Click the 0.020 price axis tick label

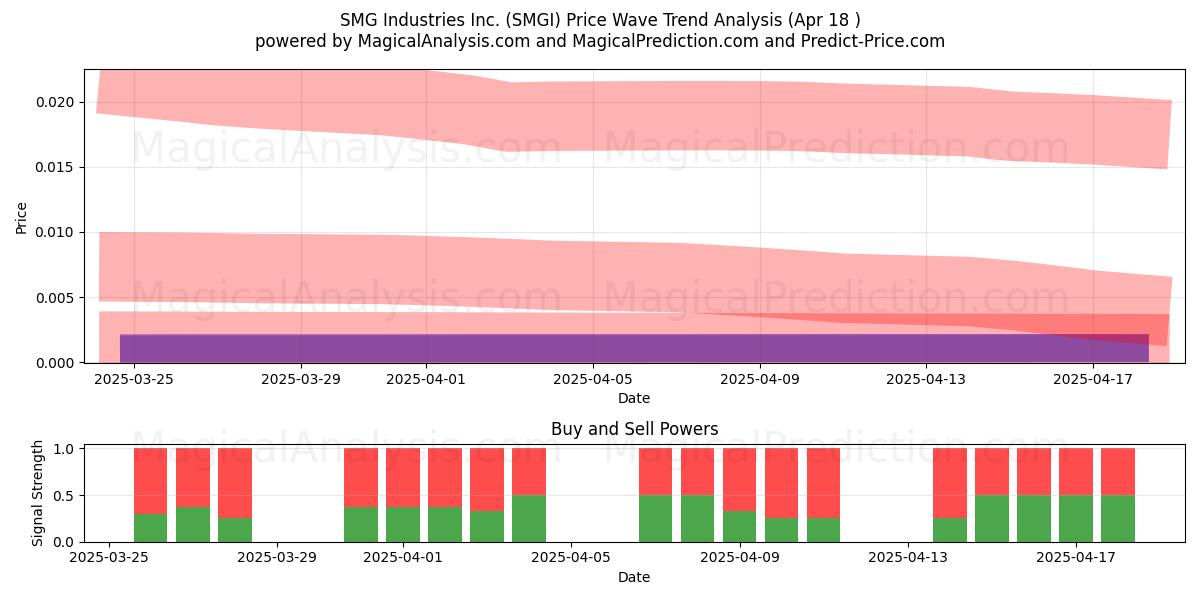pyautogui.click(x=55, y=102)
